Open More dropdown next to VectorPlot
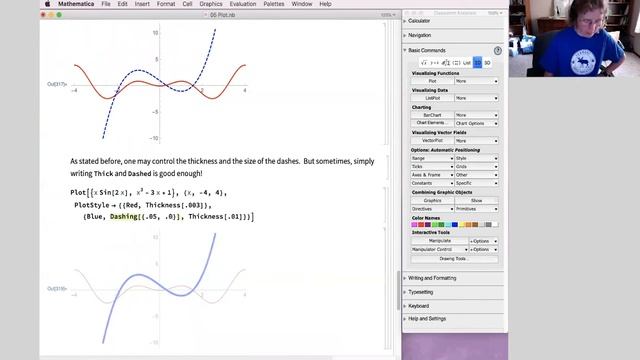Image resolution: width=640 pixels, height=360 pixels. [x=476, y=140]
